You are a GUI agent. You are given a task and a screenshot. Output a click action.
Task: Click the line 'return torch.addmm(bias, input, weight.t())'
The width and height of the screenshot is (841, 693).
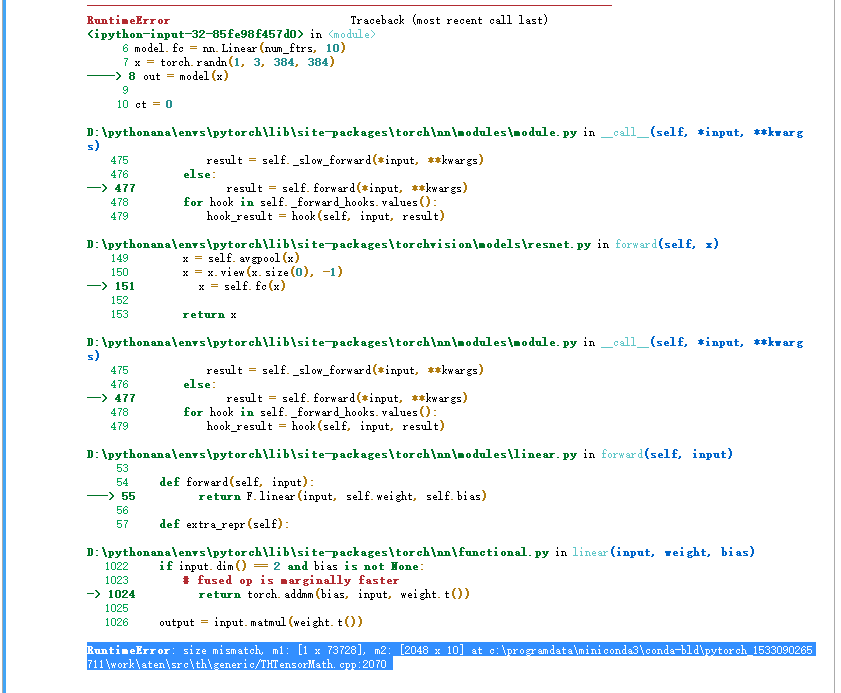click(x=333, y=594)
